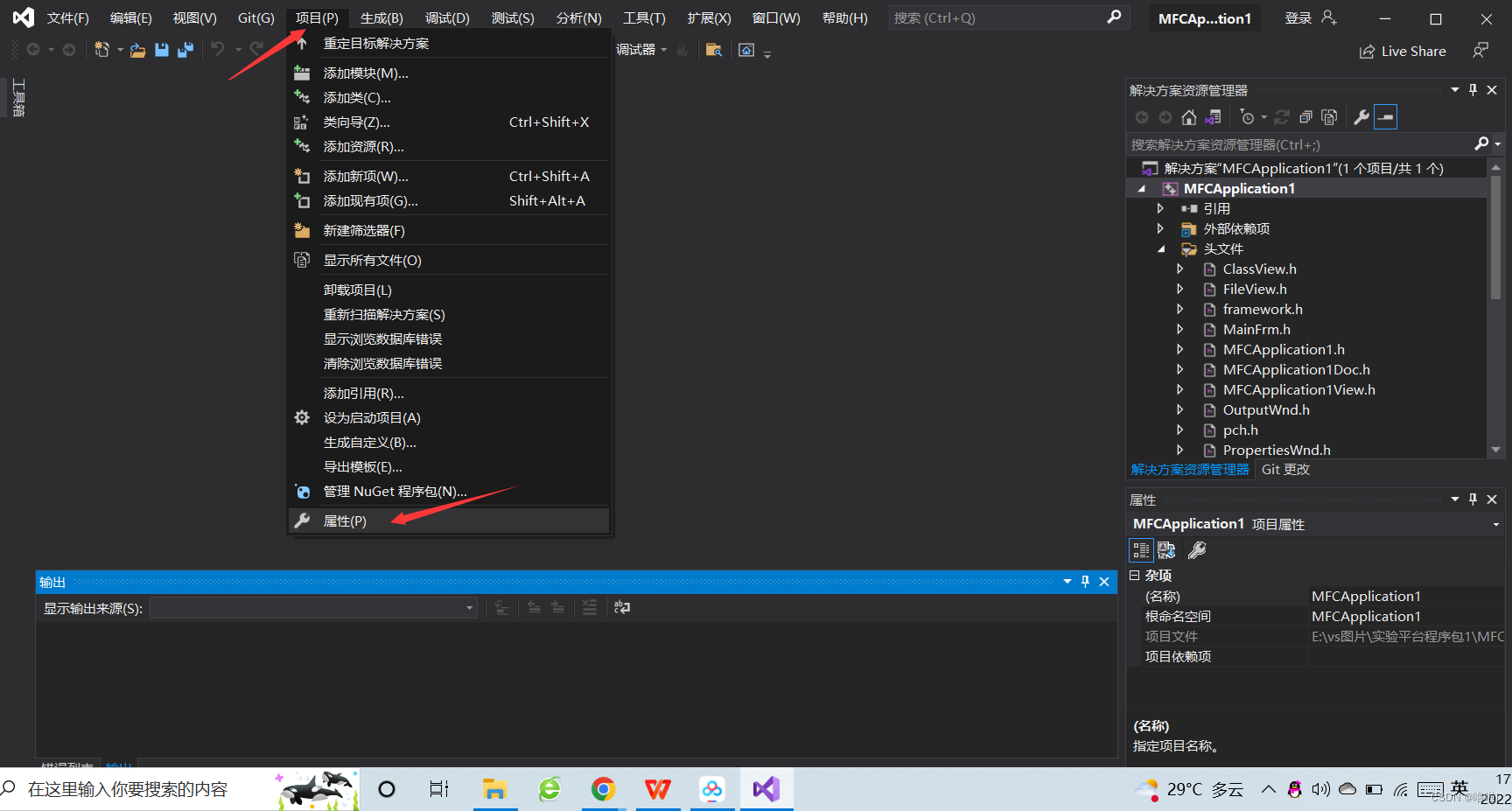Open the 生成(B) menu
Viewport: 1512px width, 811px height.
click(381, 17)
